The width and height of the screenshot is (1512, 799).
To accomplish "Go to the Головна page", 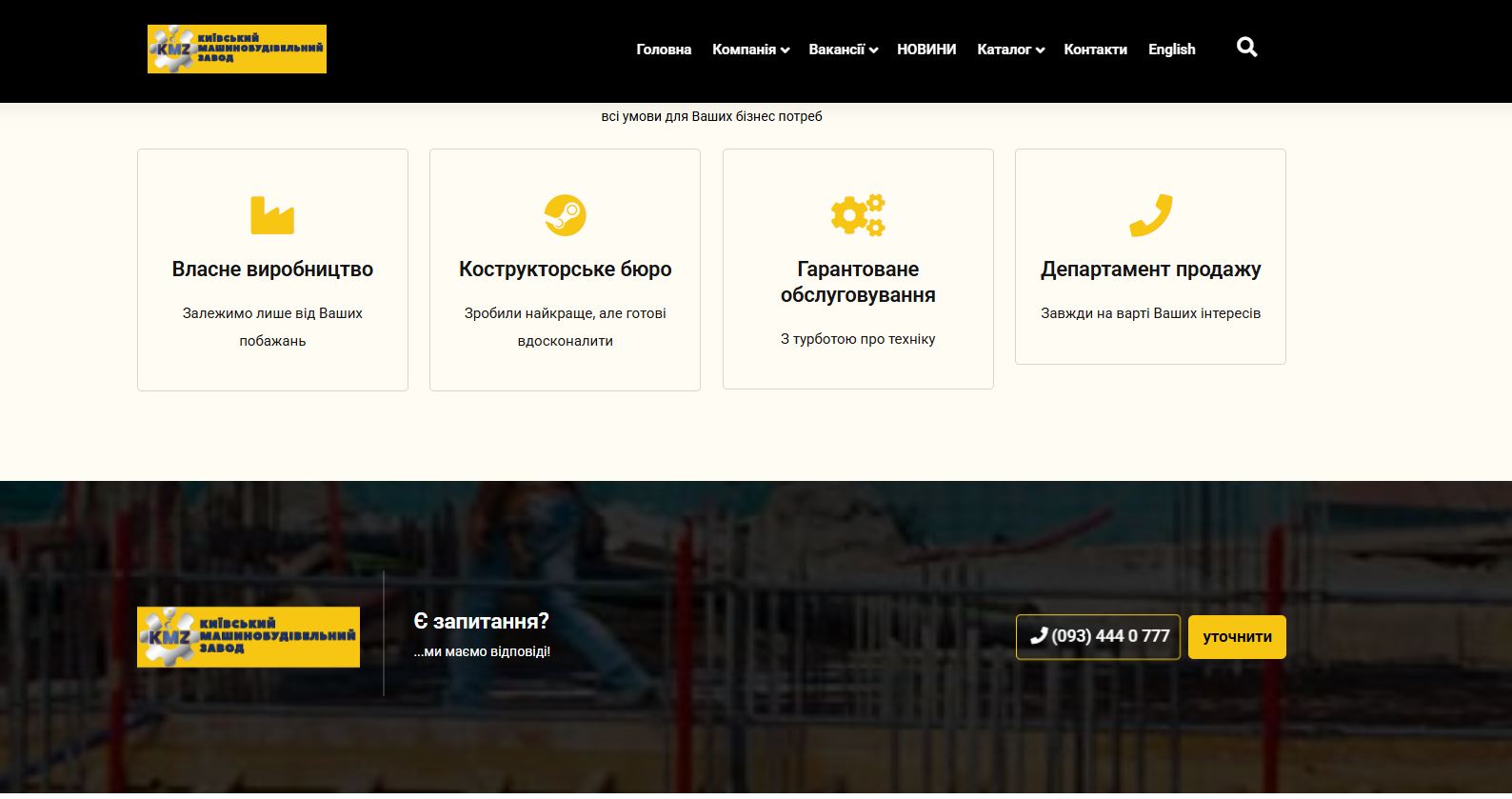I will 664,50.
